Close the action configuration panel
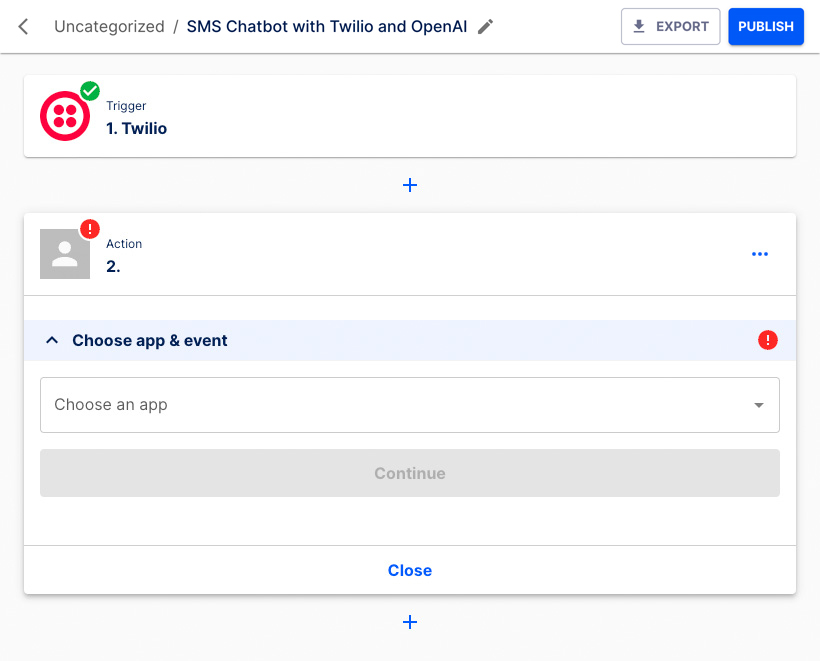Image resolution: width=820 pixels, height=661 pixels. pyautogui.click(x=410, y=570)
